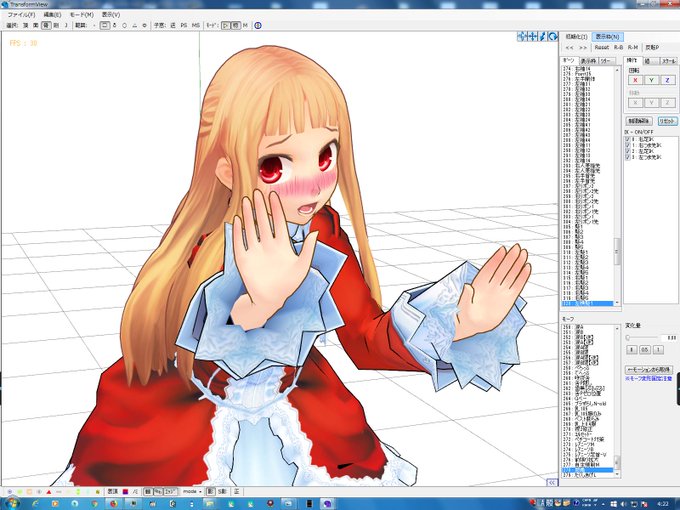
Task: Toggle the MS shading option
Action: [196, 26]
